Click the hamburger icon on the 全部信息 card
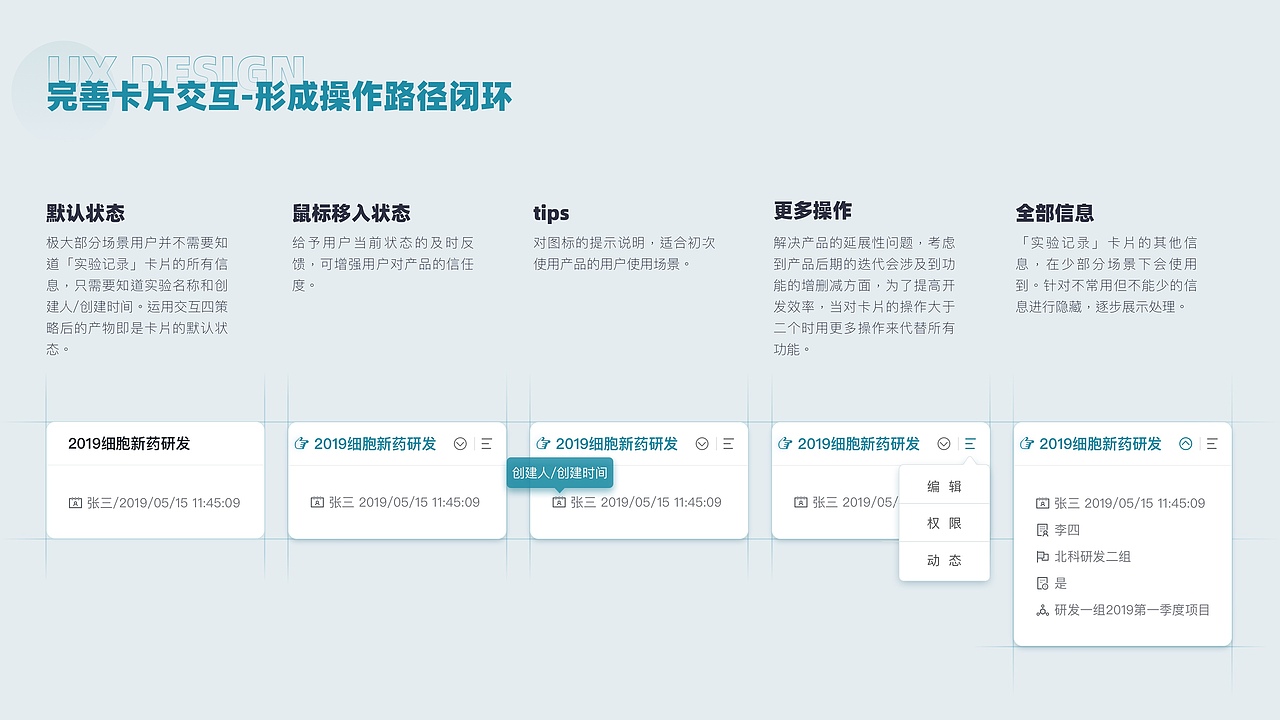The height and width of the screenshot is (720, 1280). pyautogui.click(x=1210, y=444)
